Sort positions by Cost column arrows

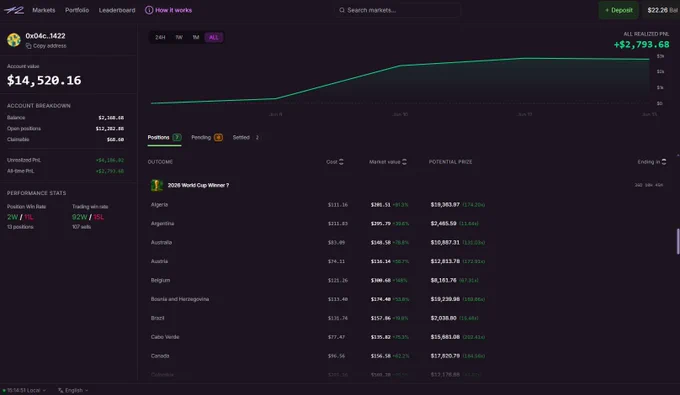pos(341,162)
